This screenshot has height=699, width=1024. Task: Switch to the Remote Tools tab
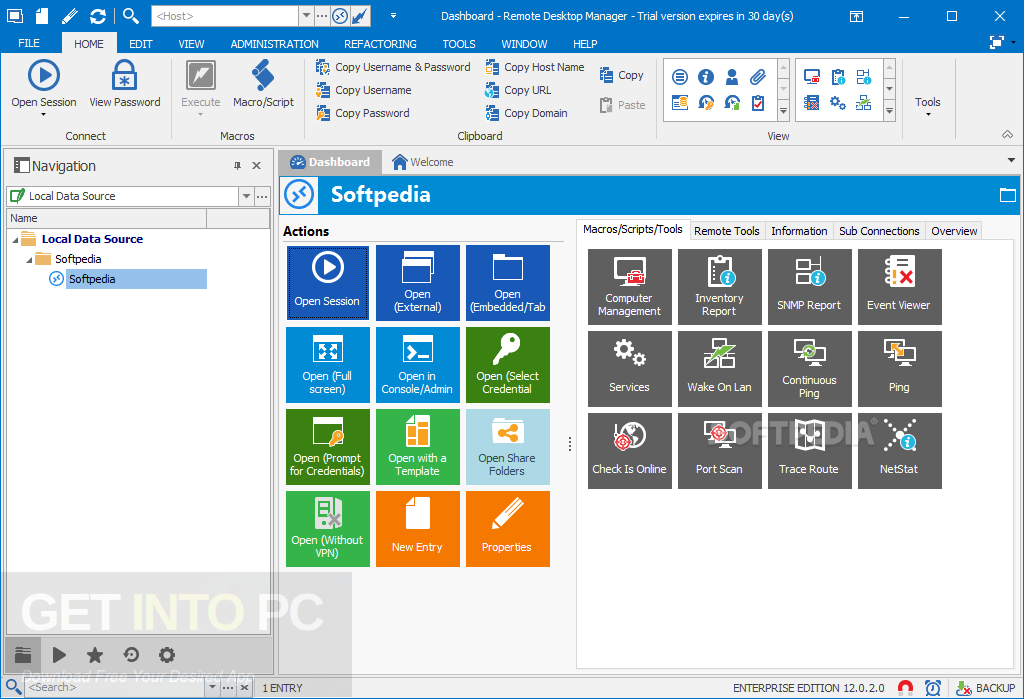(726, 230)
